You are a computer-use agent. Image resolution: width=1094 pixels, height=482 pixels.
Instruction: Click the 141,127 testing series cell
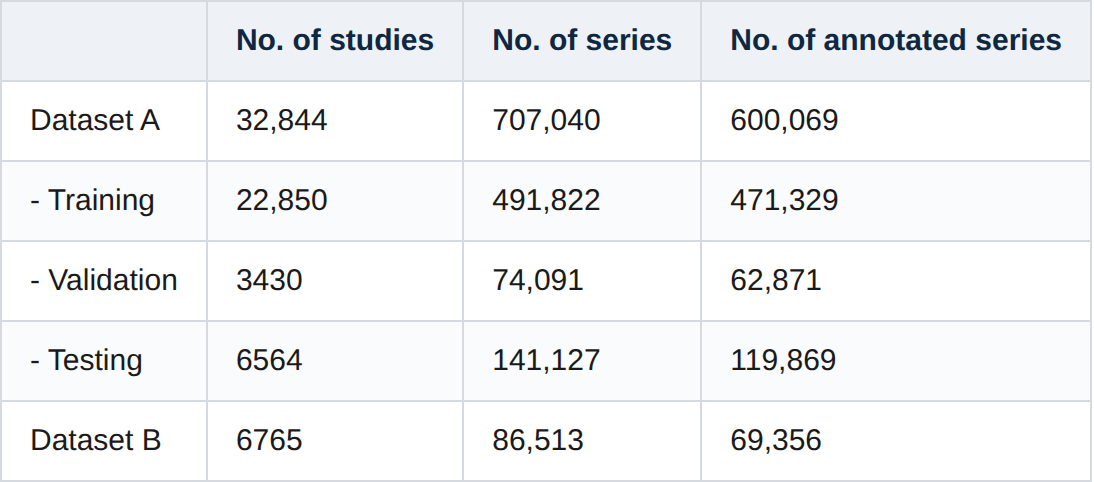point(546,361)
